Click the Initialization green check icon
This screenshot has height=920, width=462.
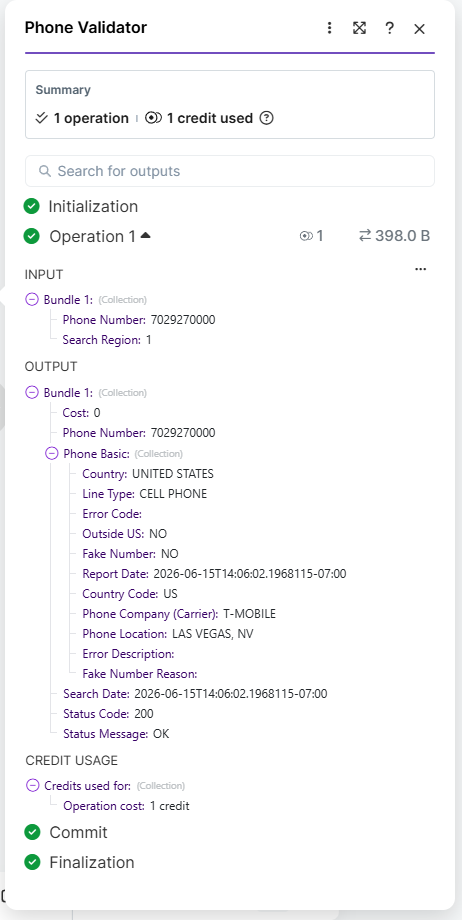tap(32, 207)
